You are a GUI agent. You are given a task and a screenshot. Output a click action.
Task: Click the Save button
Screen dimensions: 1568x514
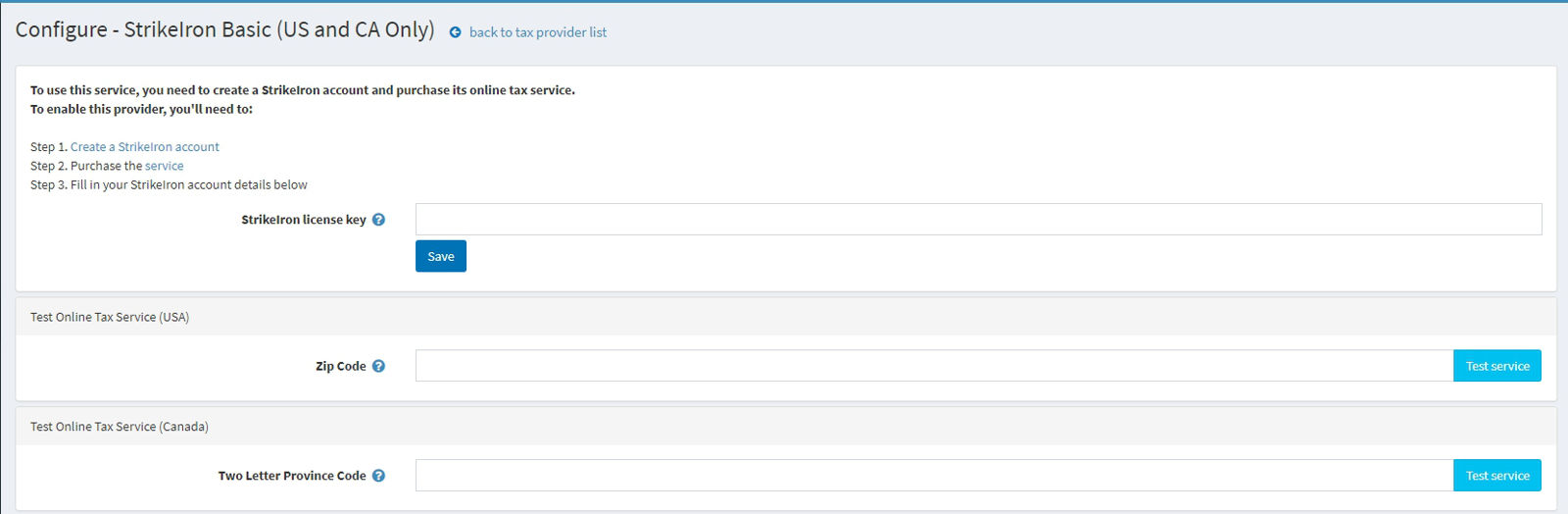(x=441, y=256)
